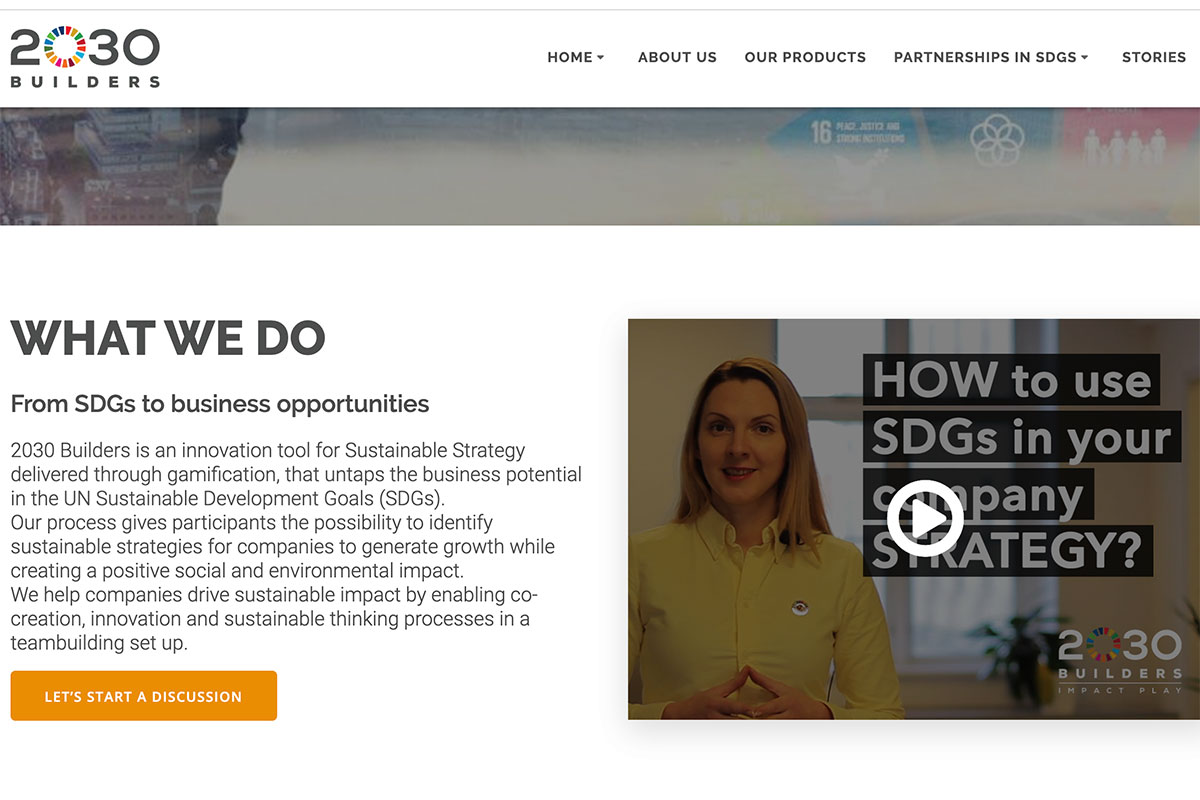Expand the HOME dropdown caret
Screen dimensions: 1200x800
click(x=601, y=58)
